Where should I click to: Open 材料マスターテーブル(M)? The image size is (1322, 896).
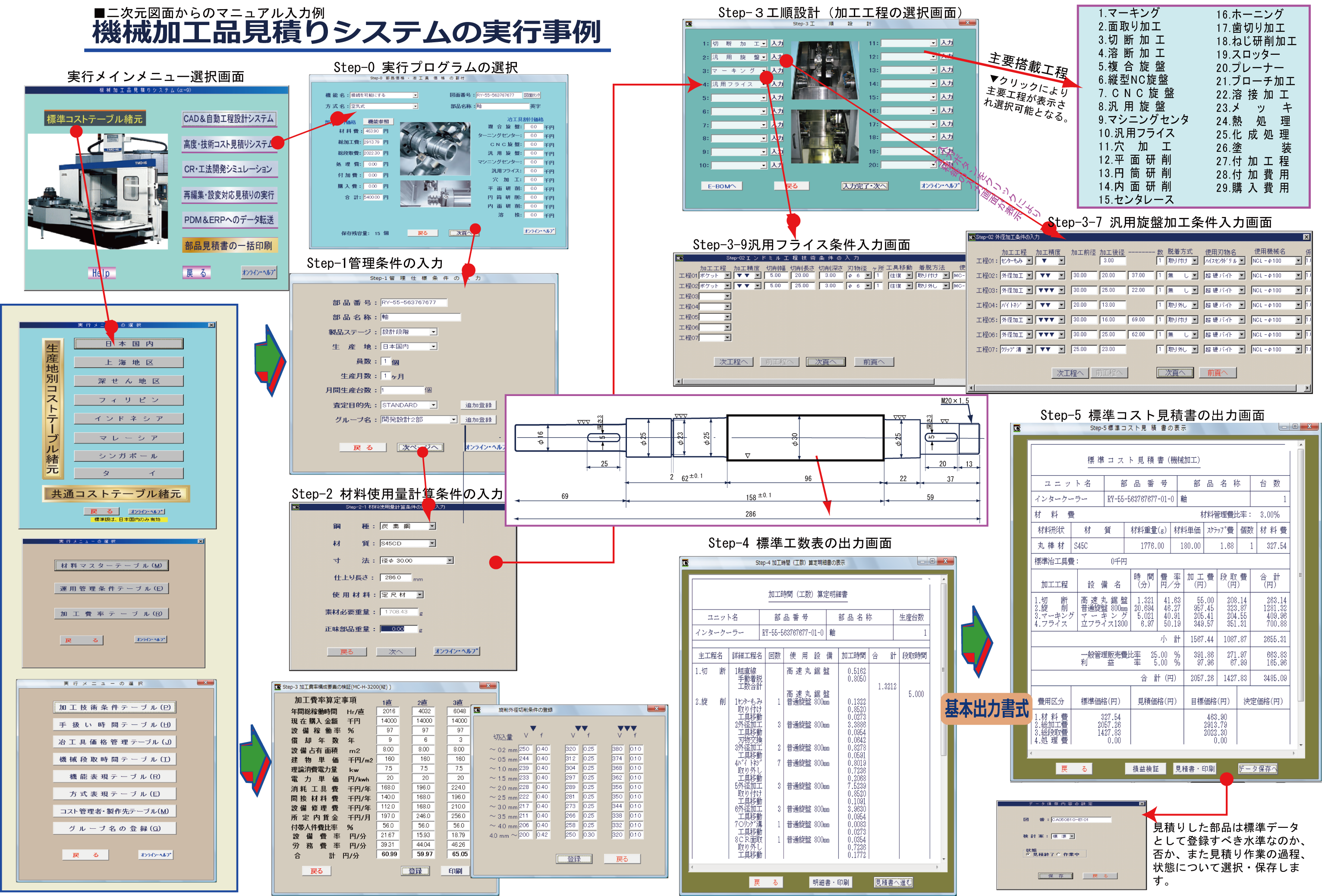point(111,566)
